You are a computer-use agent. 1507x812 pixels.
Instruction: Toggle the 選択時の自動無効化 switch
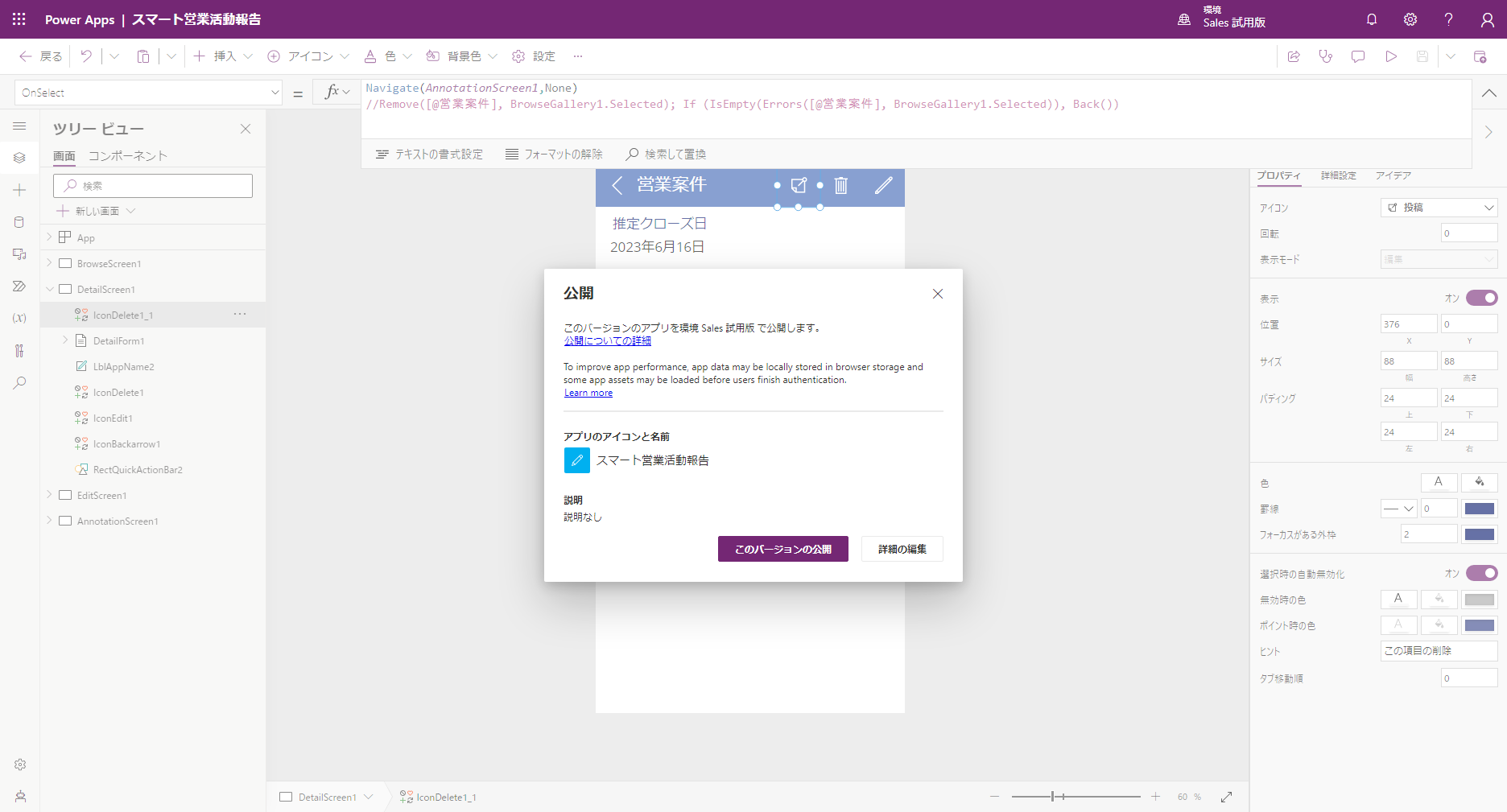[x=1481, y=573]
